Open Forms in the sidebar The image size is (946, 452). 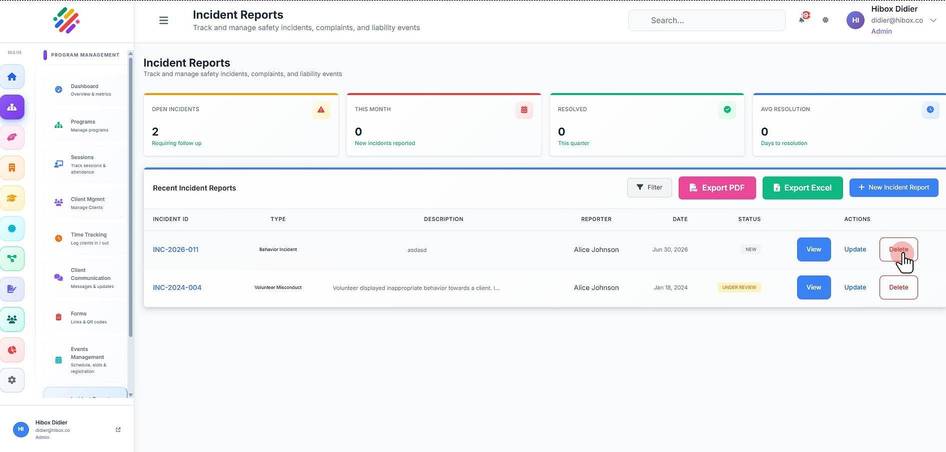pos(84,317)
